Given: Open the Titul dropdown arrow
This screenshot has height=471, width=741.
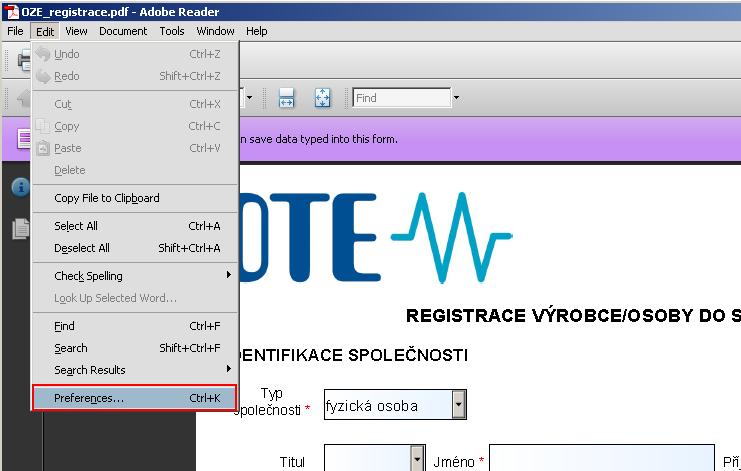Looking at the screenshot, I should click(417, 459).
